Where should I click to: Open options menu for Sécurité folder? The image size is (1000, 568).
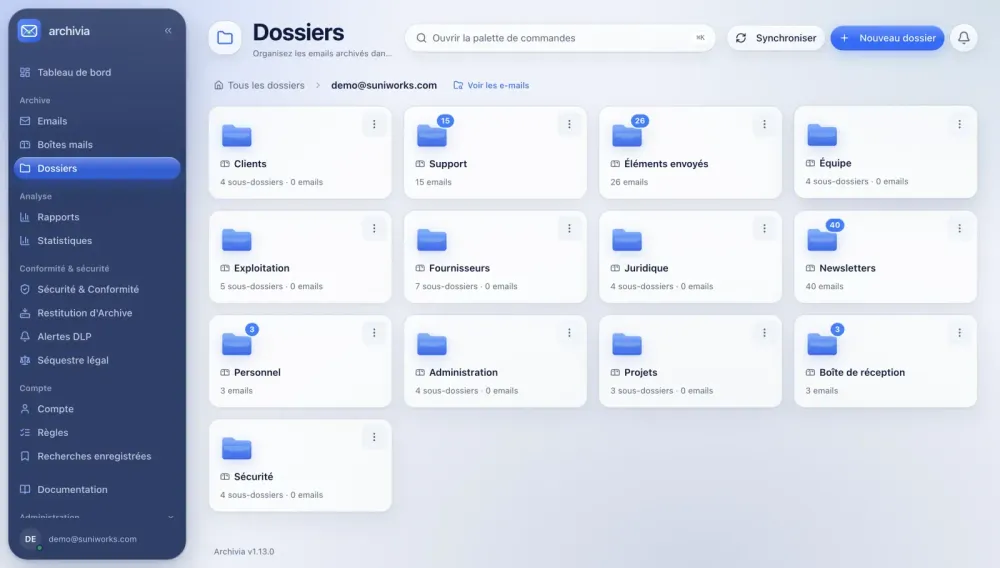pyautogui.click(x=374, y=437)
